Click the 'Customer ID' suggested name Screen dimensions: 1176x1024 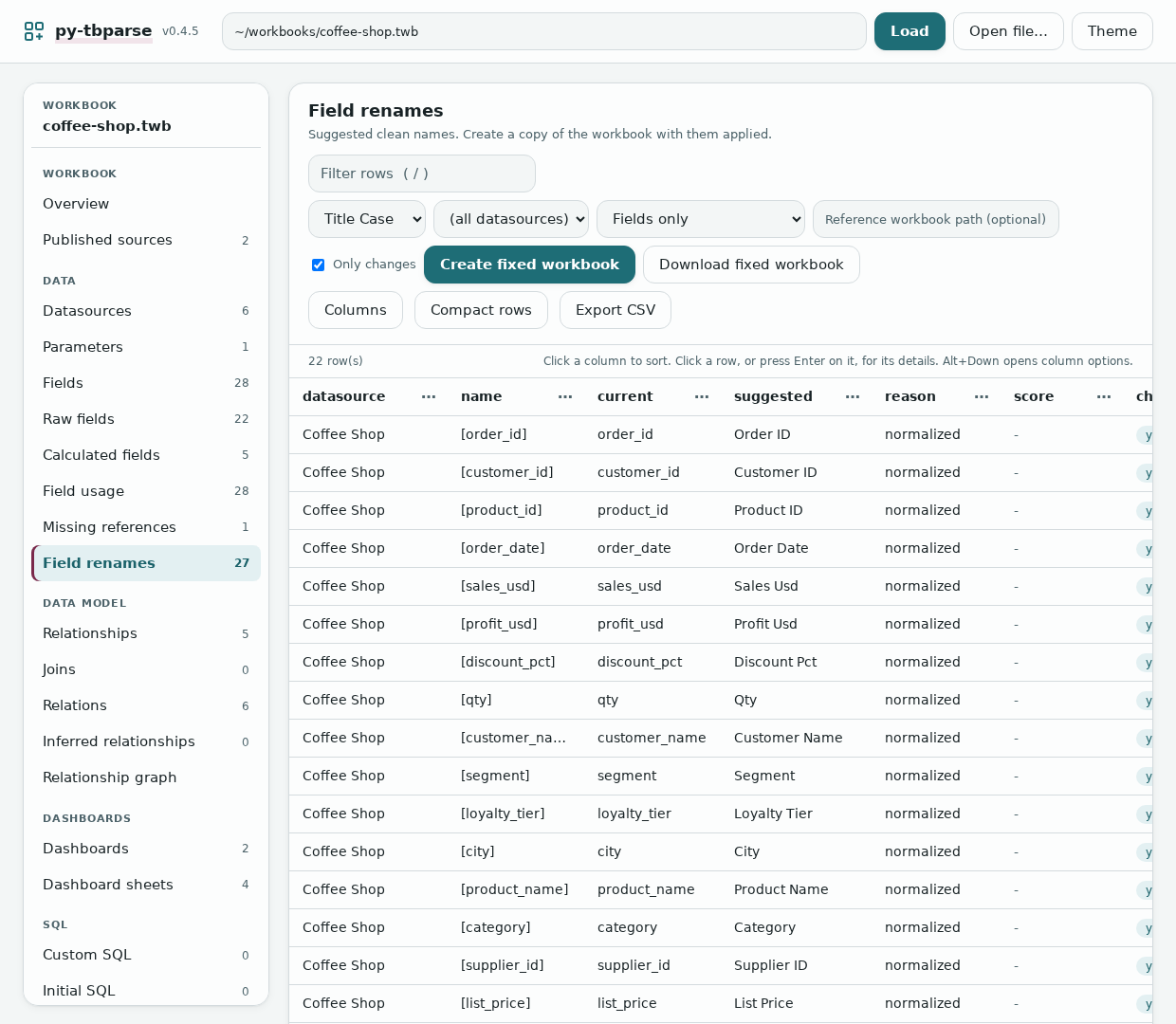coord(776,472)
